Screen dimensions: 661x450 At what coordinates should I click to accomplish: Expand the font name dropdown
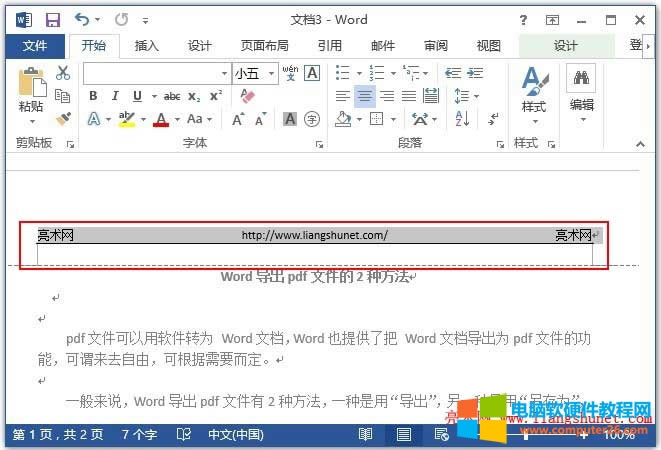coord(225,74)
